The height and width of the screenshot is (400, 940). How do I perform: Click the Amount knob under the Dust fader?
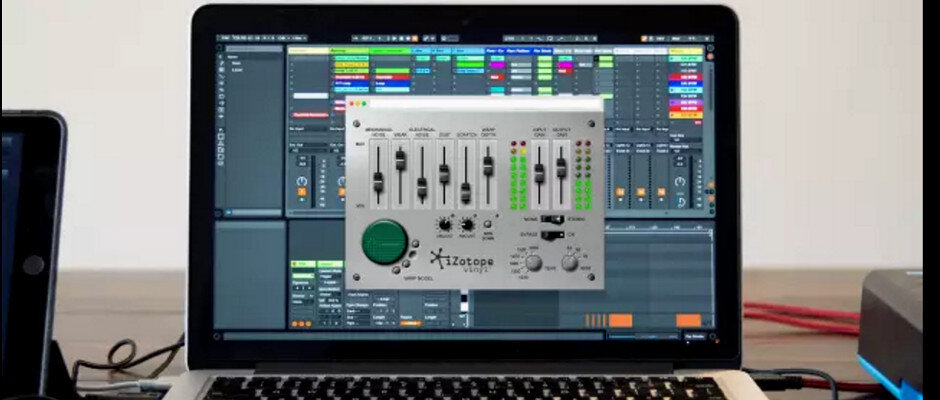pos(444,225)
